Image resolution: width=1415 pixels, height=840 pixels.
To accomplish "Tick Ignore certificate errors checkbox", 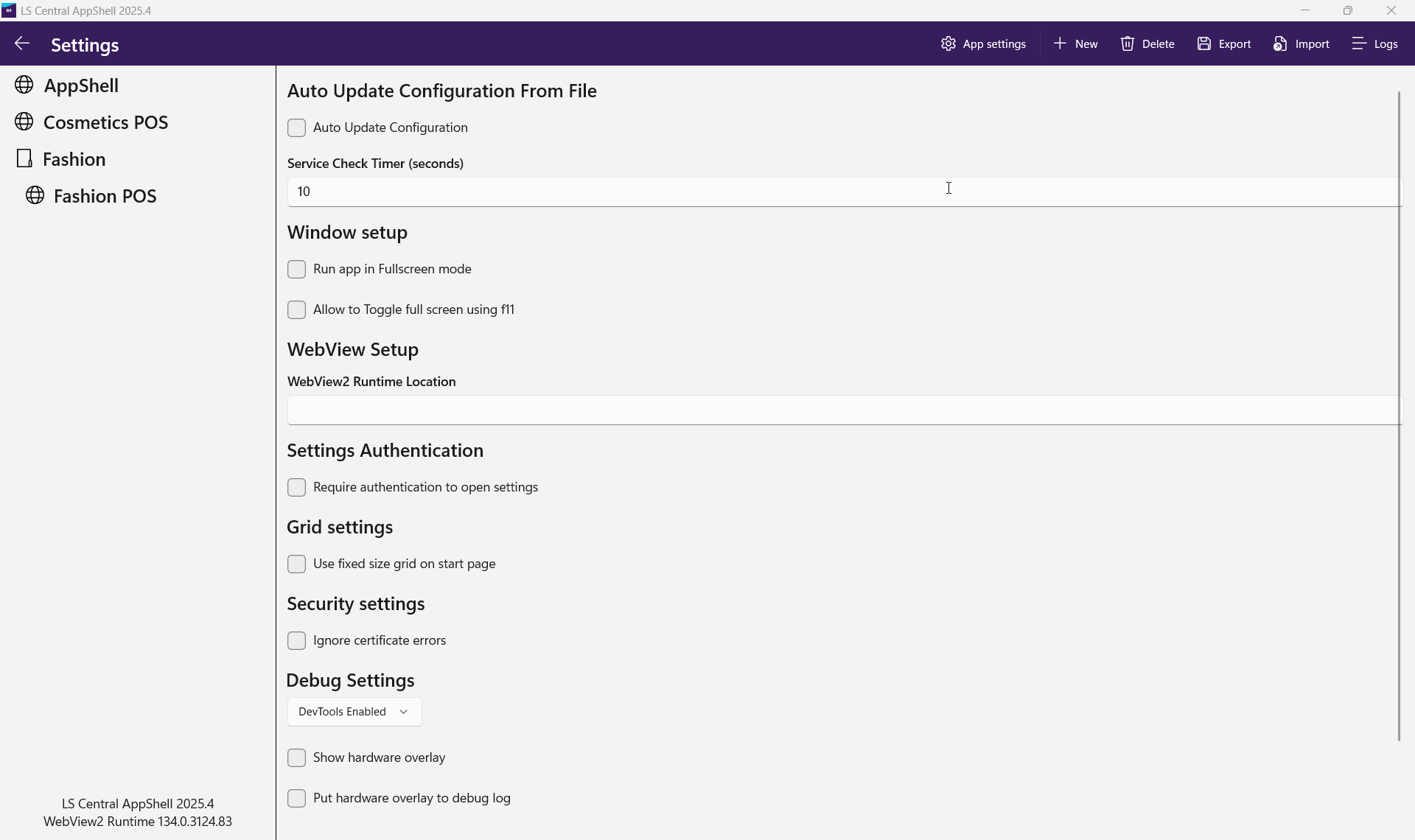I will (296, 640).
